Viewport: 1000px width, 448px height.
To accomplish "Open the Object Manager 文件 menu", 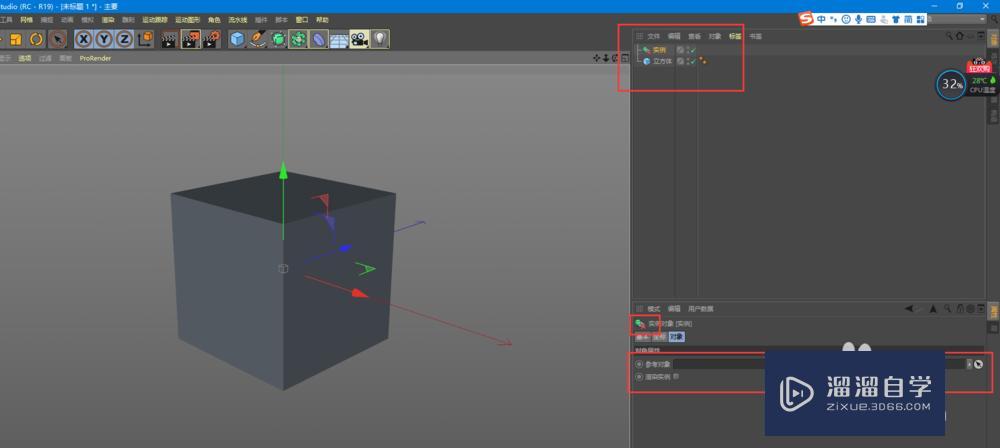I will tap(654, 36).
